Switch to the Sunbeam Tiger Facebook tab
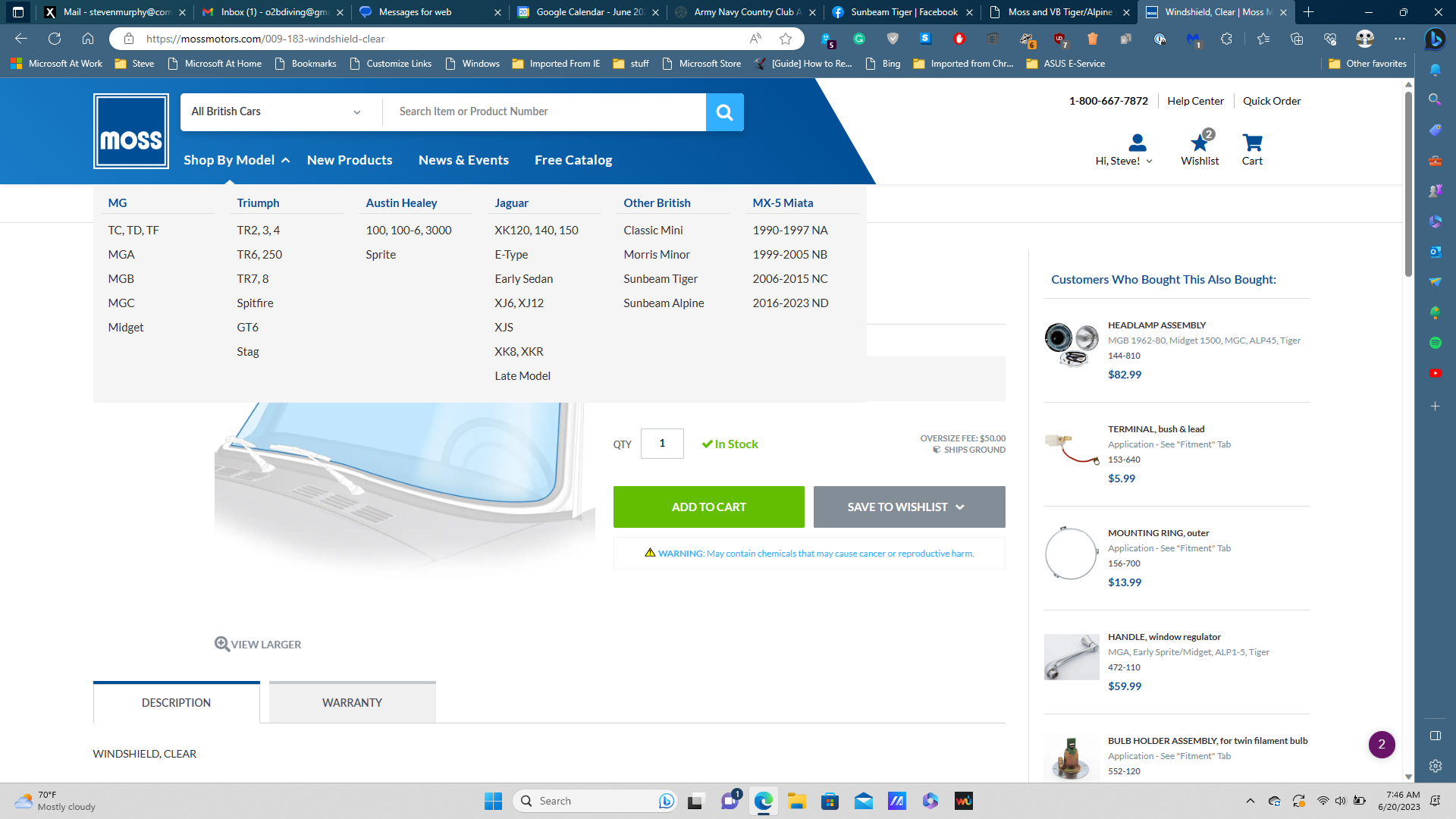The width and height of the screenshot is (1456, 819). [x=902, y=12]
